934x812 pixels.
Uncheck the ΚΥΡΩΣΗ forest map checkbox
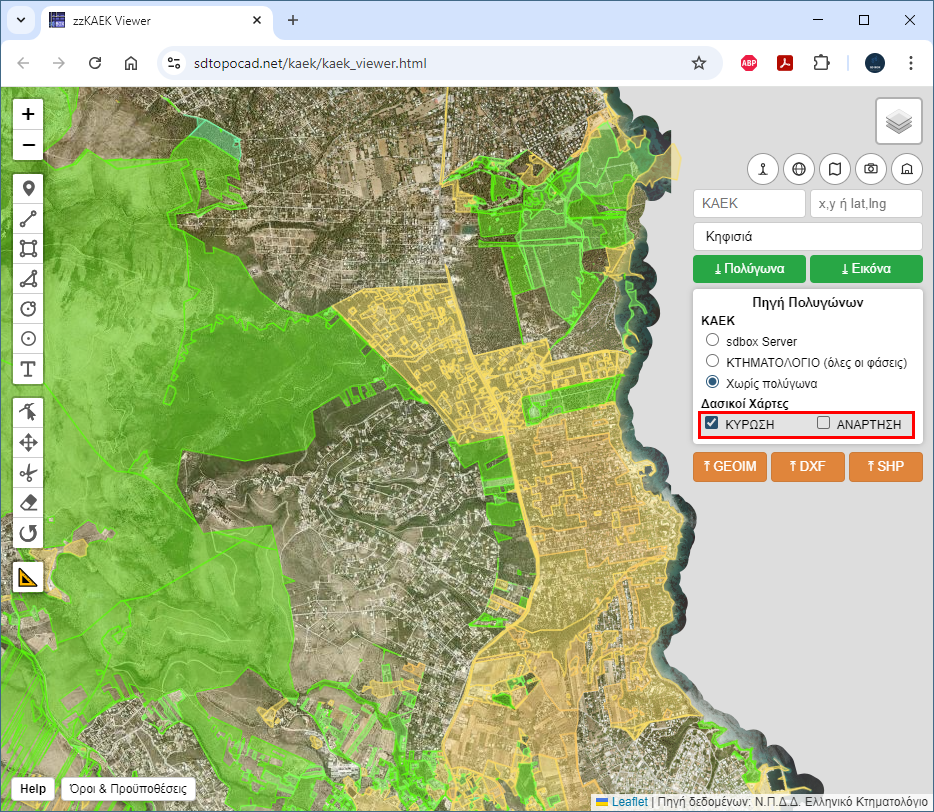click(x=712, y=423)
